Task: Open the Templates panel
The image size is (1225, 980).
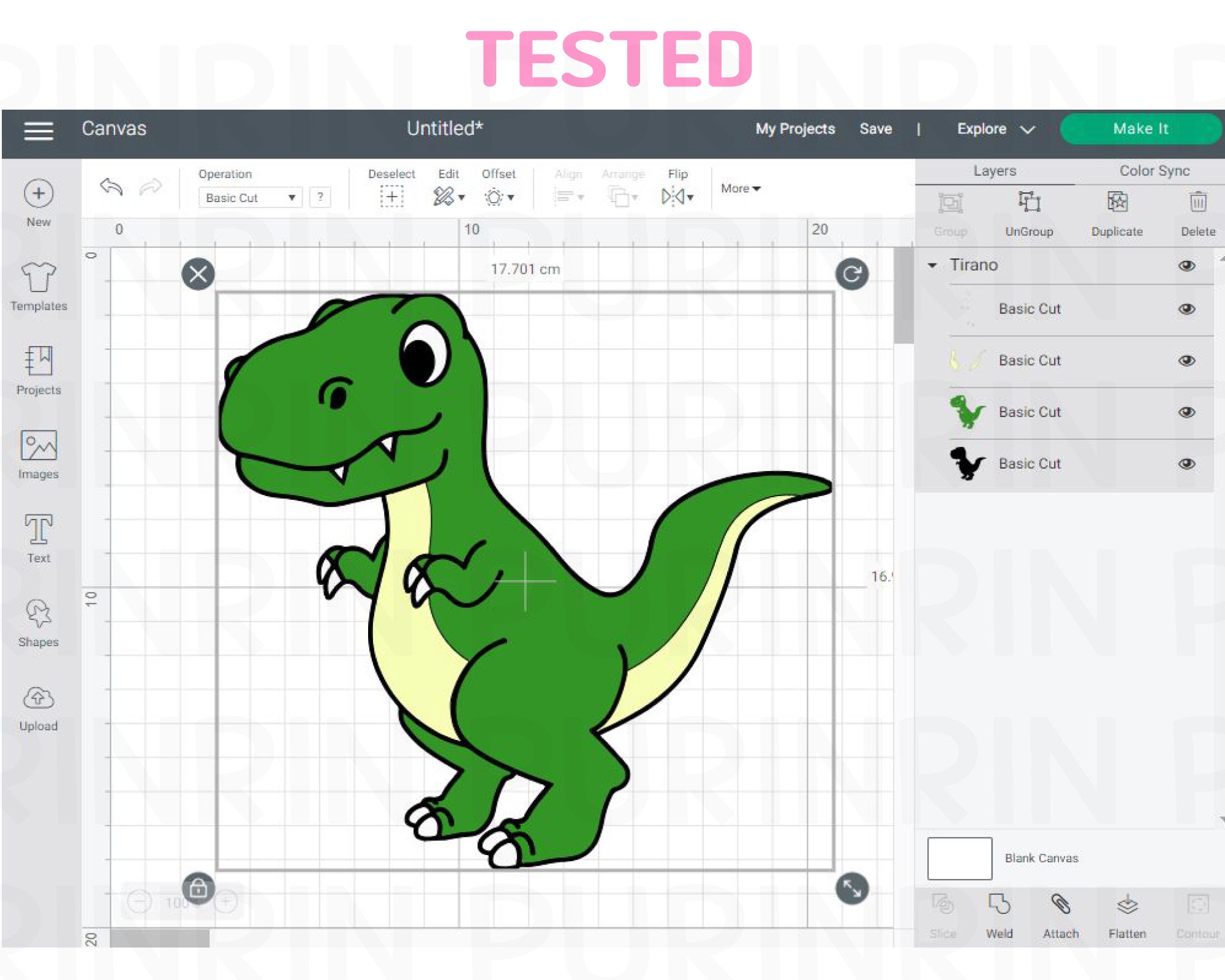Action: [x=38, y=285]
